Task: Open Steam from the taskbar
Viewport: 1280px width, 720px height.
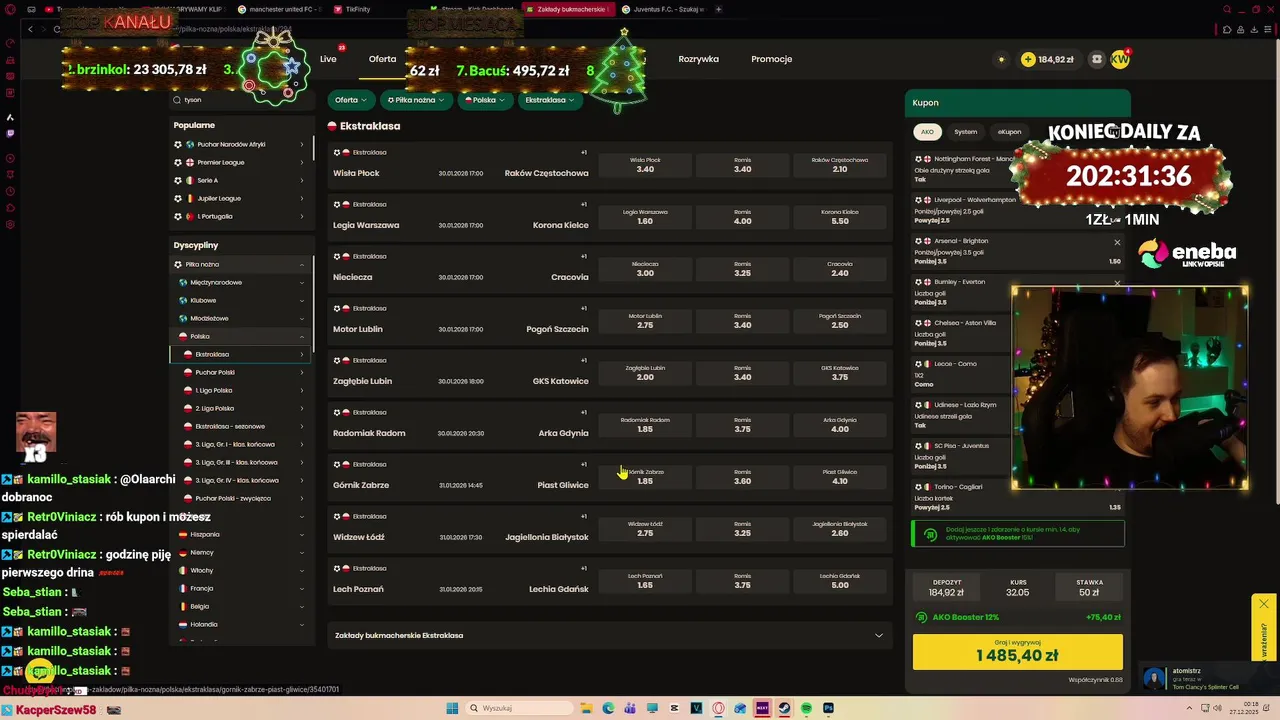Action: 784,708
